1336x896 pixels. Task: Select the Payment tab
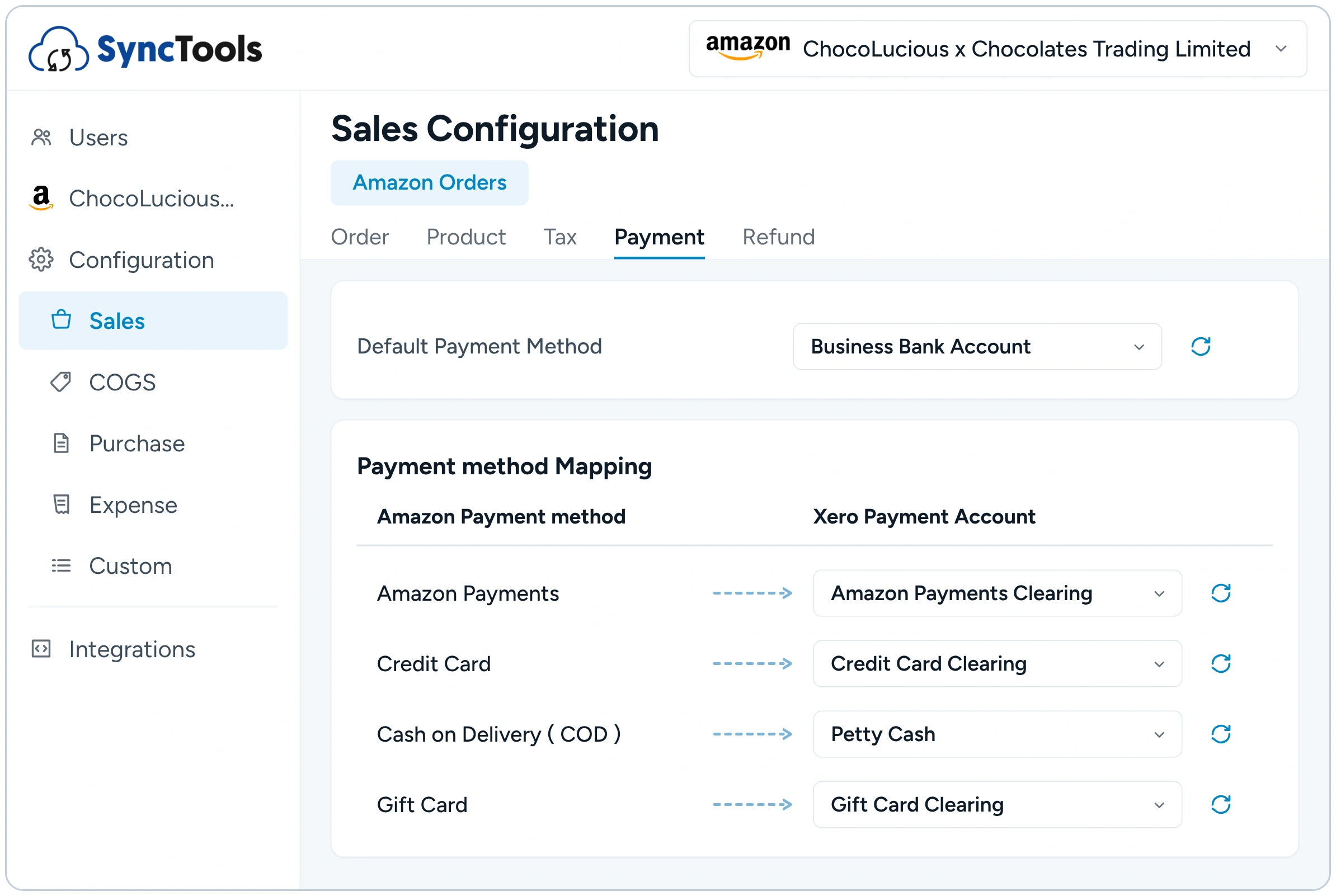(660, 237)
